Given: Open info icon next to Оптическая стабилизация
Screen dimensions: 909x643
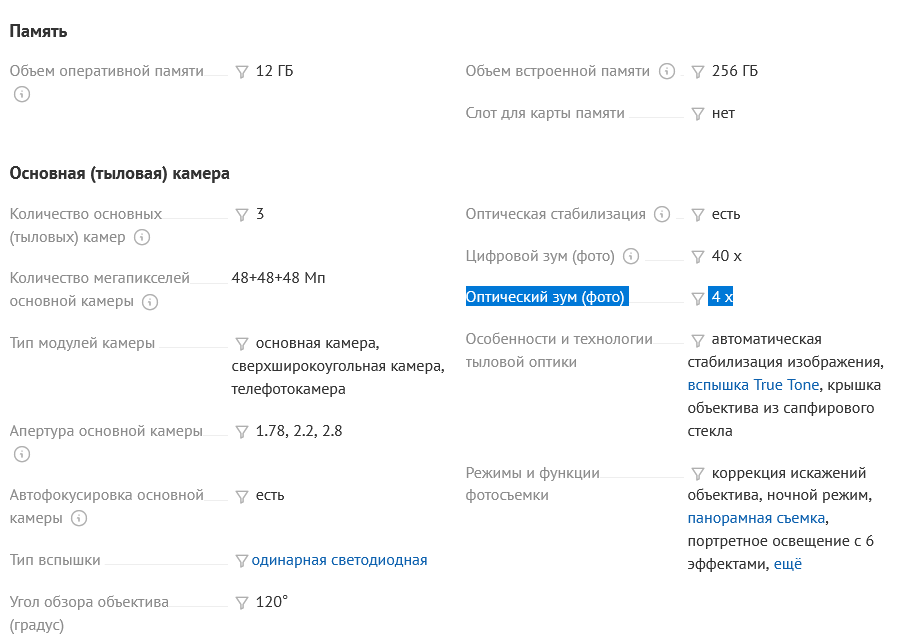Looking at the screenshot, I should [662, 214].
